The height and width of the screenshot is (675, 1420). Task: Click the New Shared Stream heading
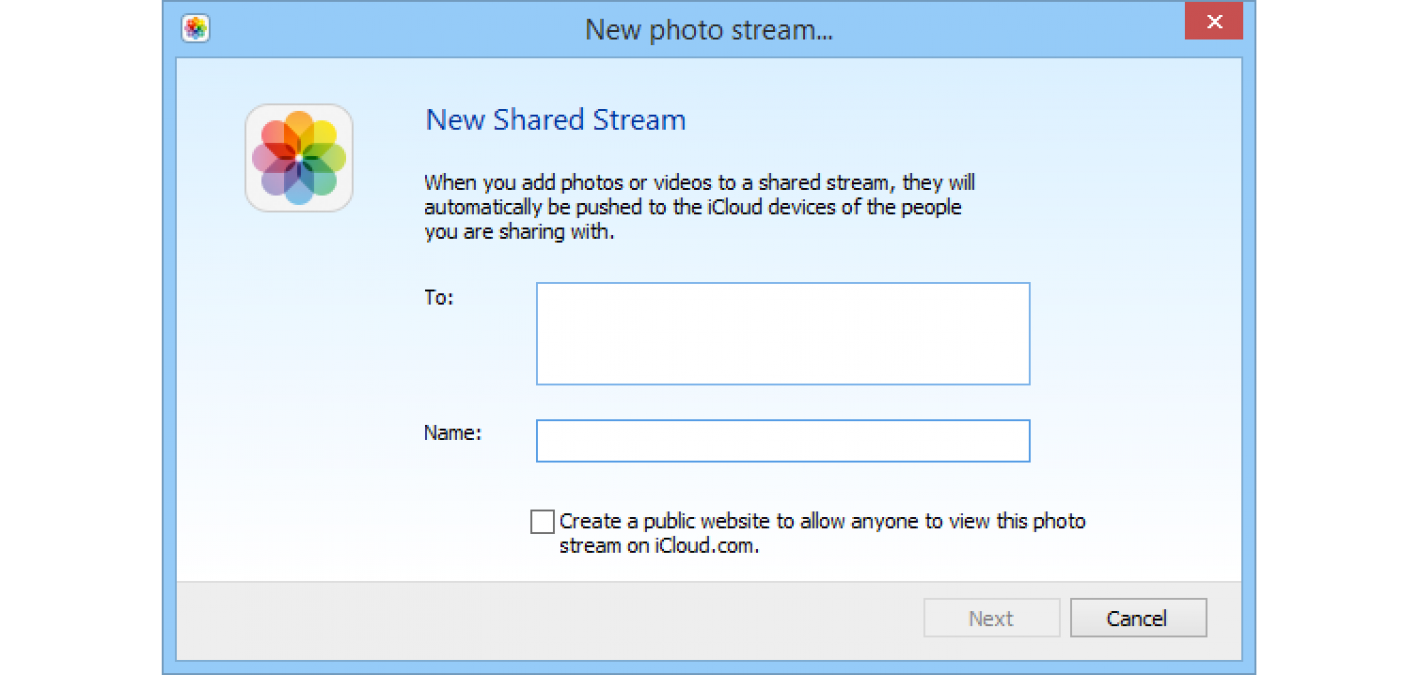tap(556, 120)
